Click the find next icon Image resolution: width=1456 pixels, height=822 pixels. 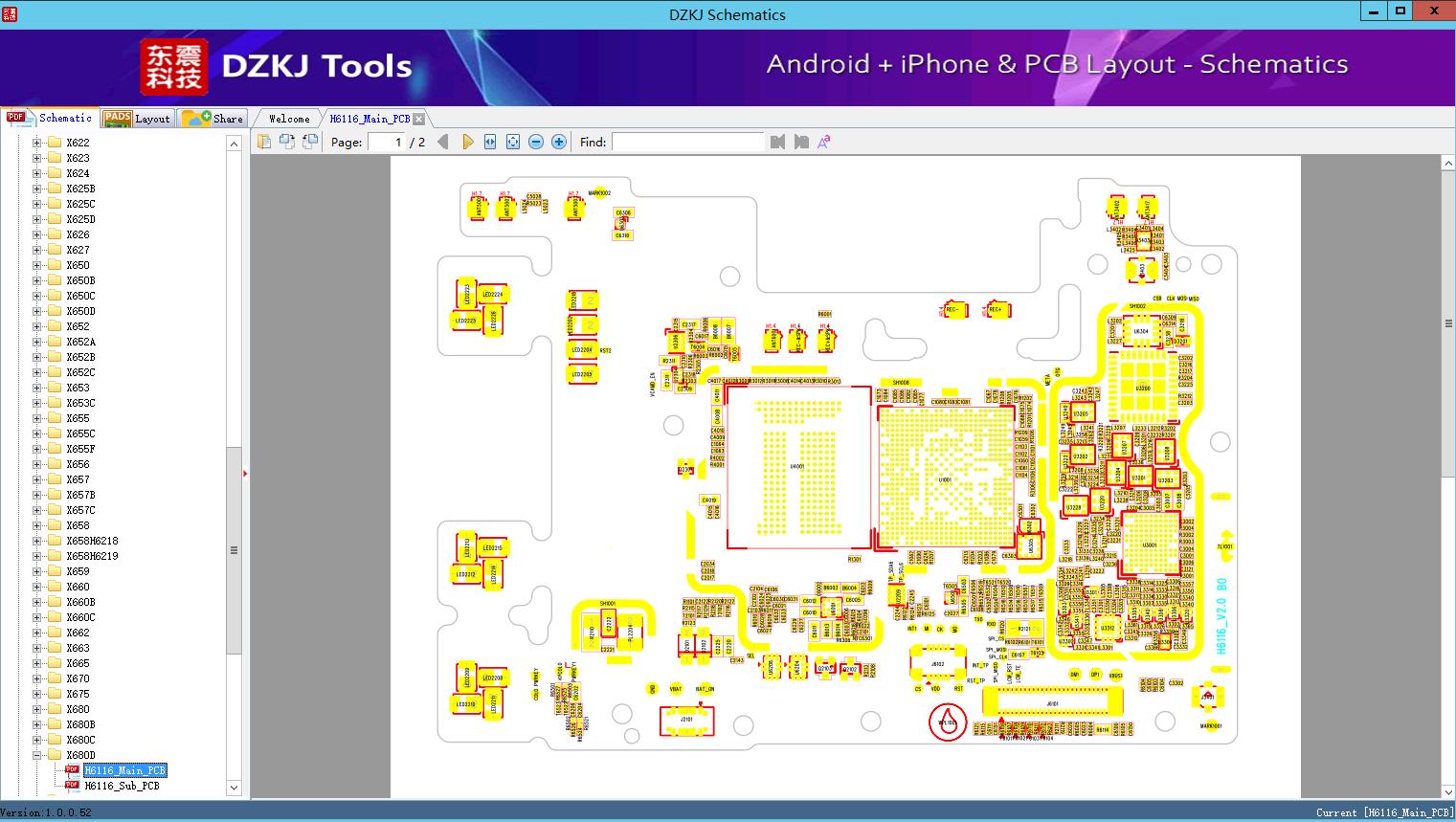click(x=800, y=142)
